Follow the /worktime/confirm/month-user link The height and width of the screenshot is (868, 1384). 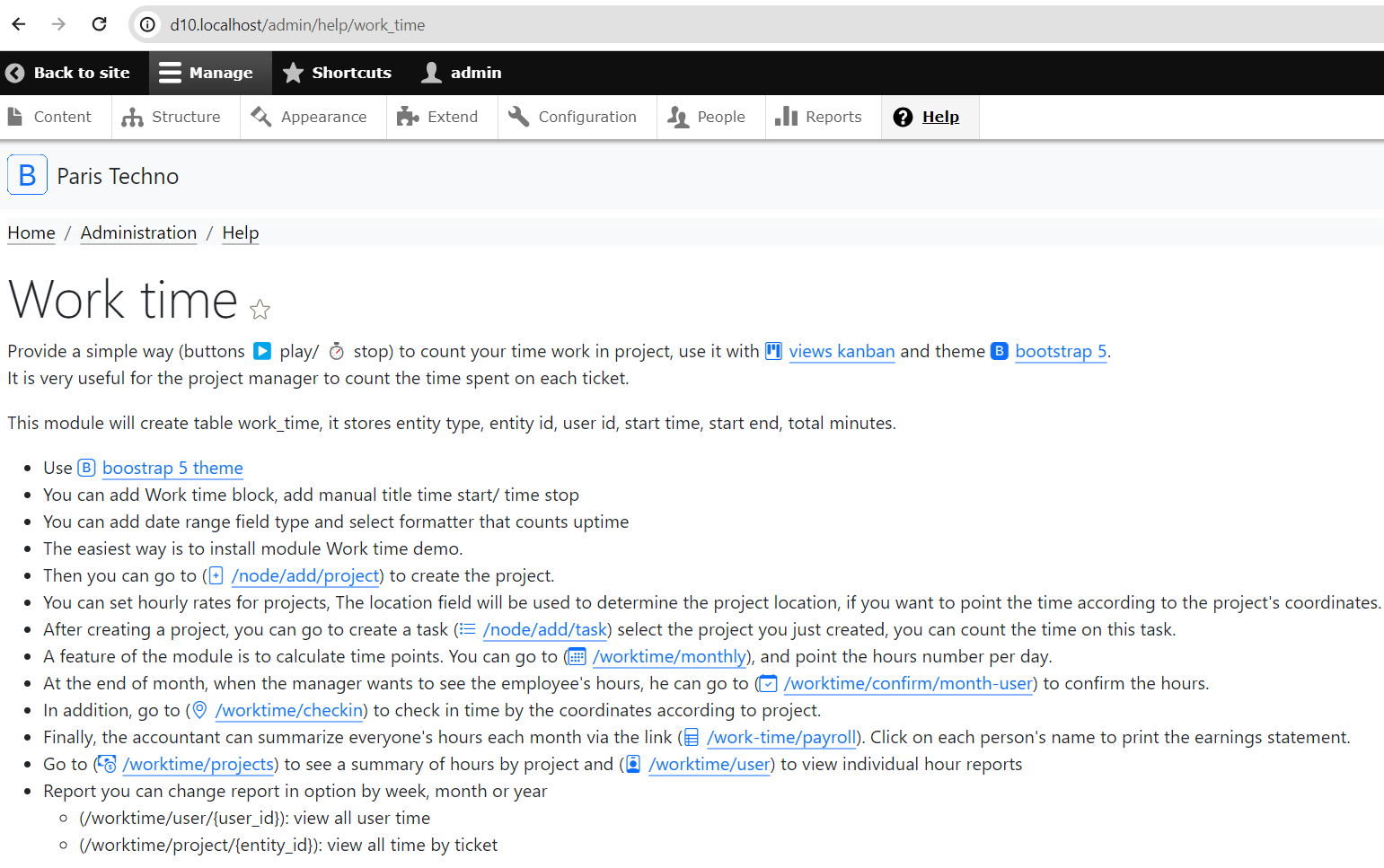[x=908, y=683]
